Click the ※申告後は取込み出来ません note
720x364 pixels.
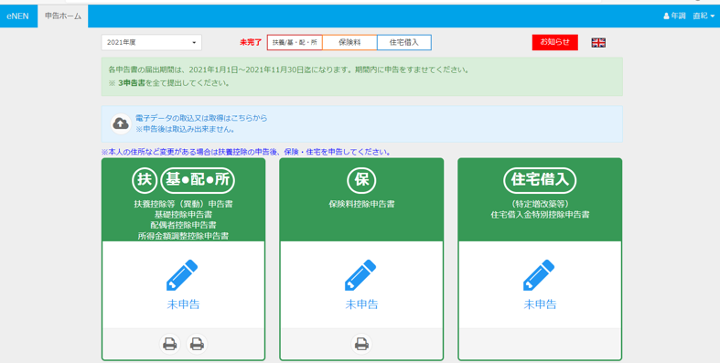pyautogui.click(x=186, y=129)
